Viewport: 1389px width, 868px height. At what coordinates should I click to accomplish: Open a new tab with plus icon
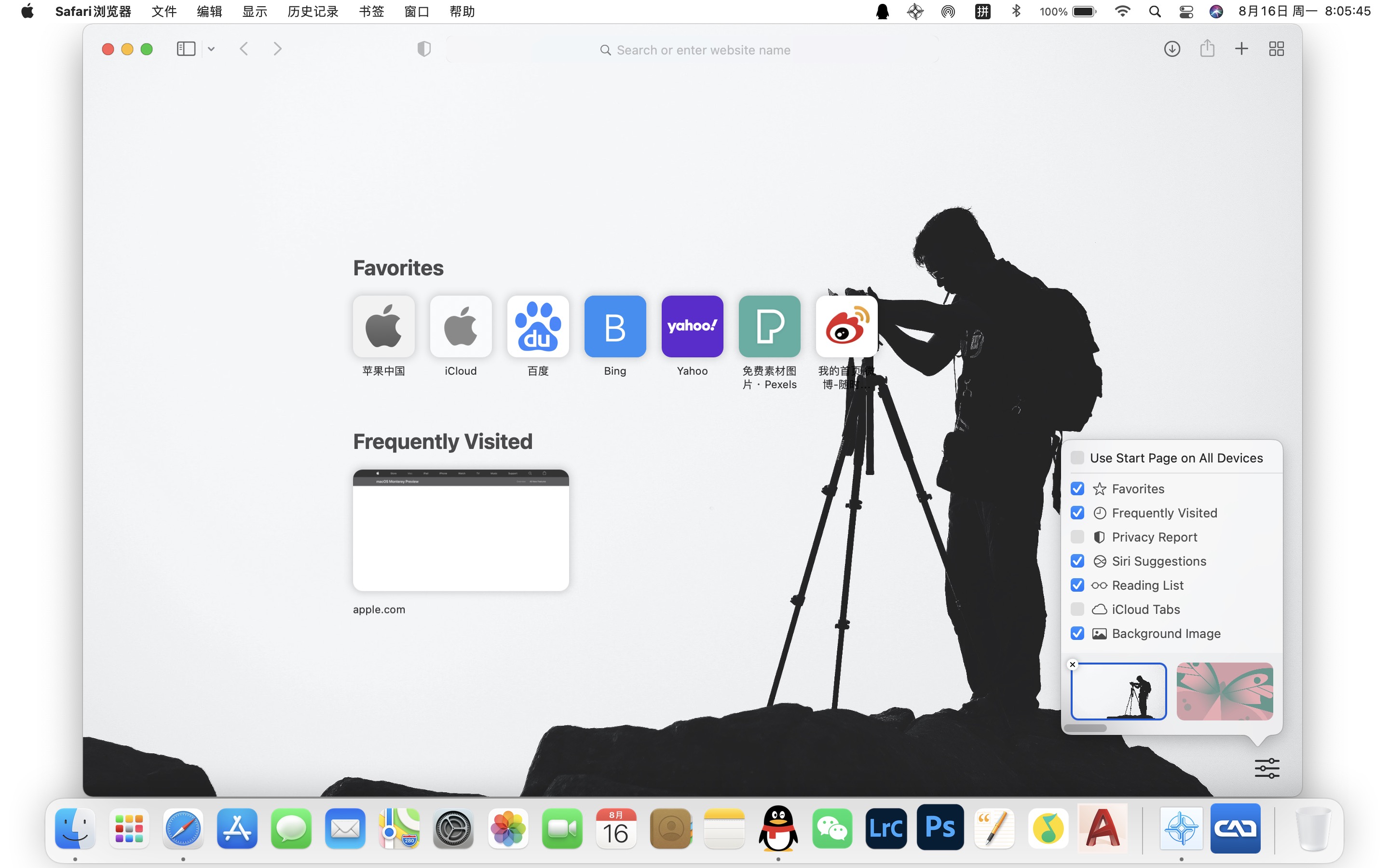click(1241, 49)
